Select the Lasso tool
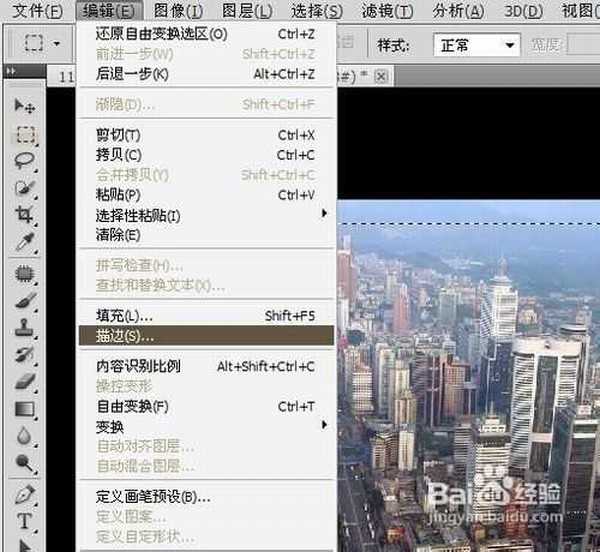The image size is (600, 552). pyautogui.click(x=25, y=160)
